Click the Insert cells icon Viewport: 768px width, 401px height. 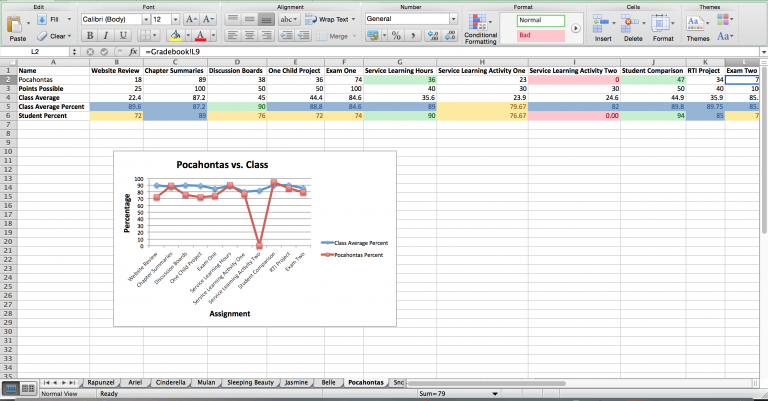click(603, 26)
